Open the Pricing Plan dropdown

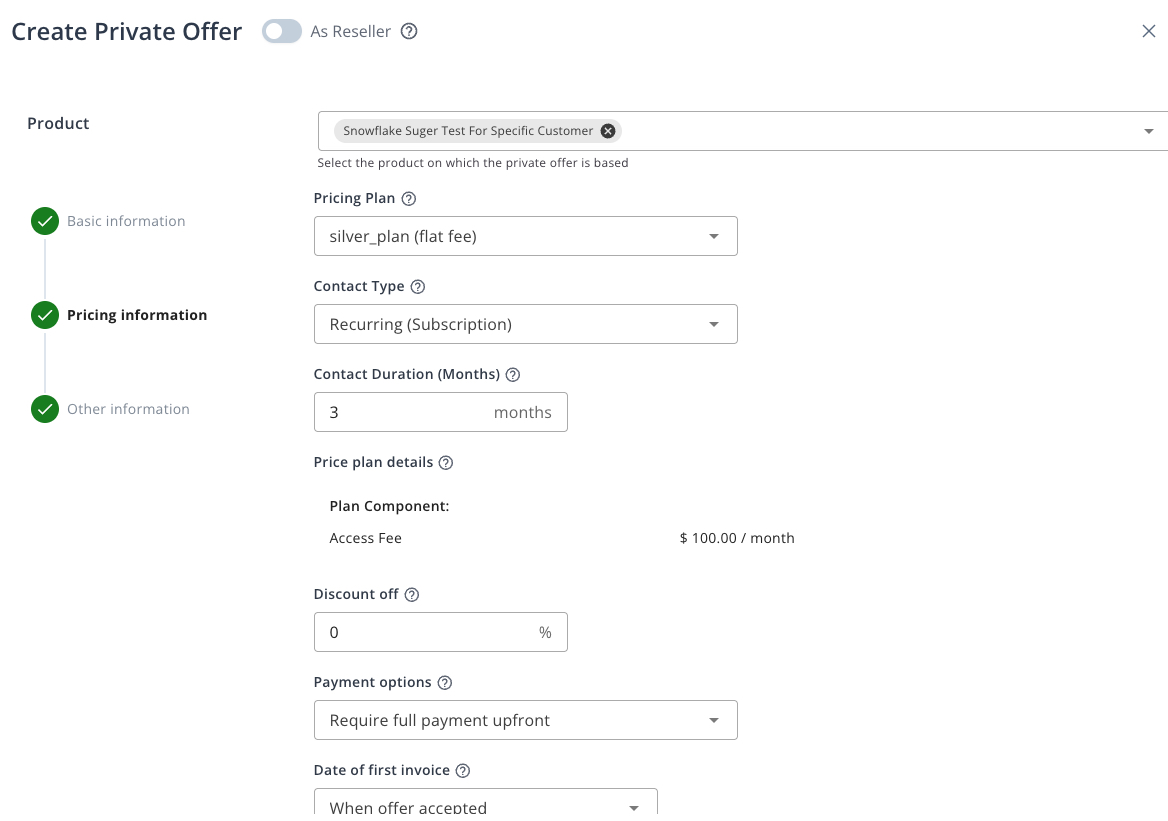tap(713, 236)
